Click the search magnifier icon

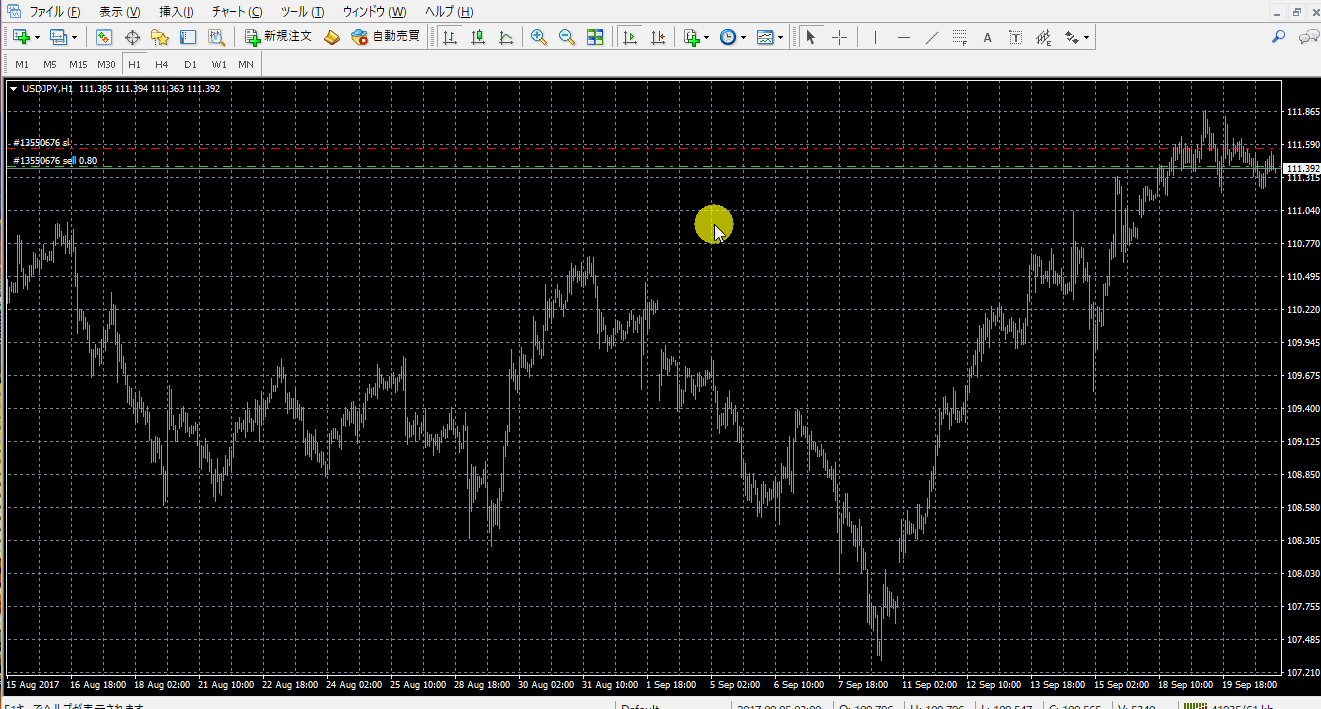point(1278,37)
